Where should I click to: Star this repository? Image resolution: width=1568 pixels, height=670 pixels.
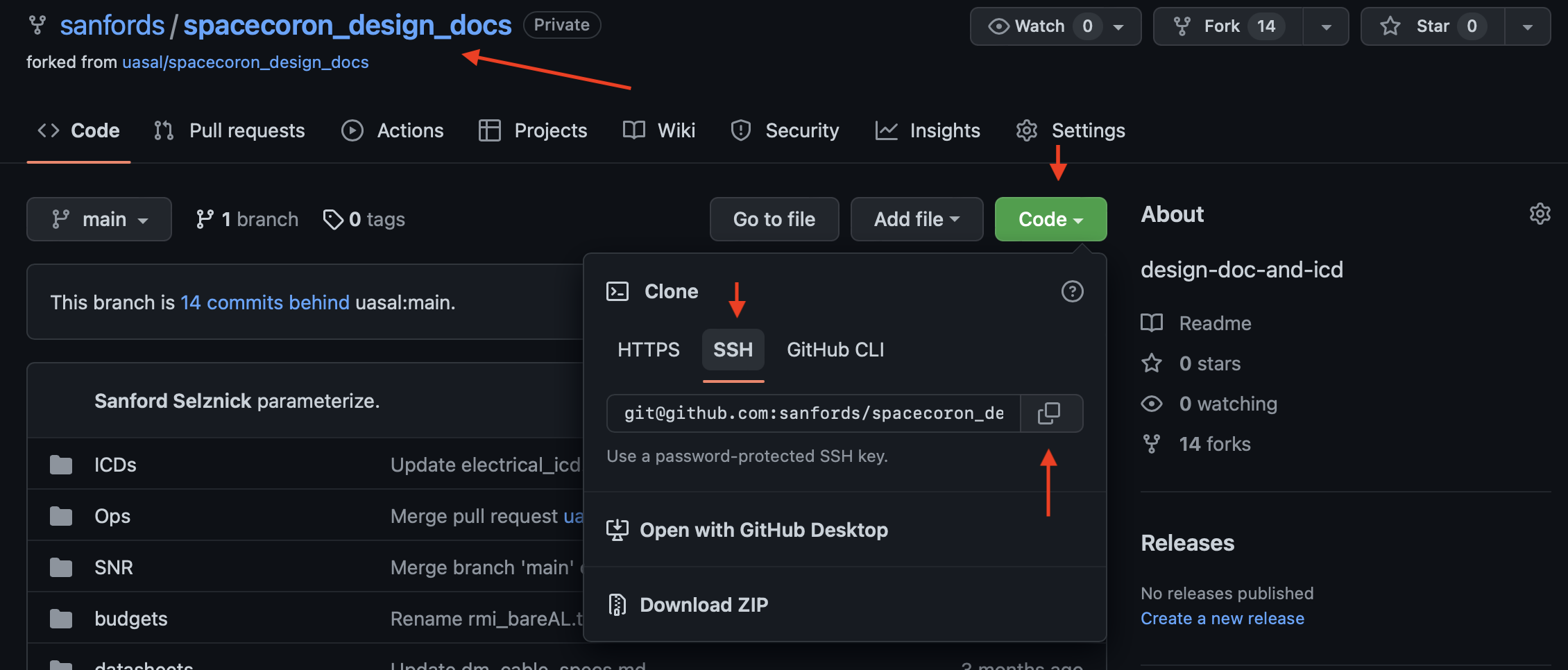pyautogui.click(x=1433, y=26)
